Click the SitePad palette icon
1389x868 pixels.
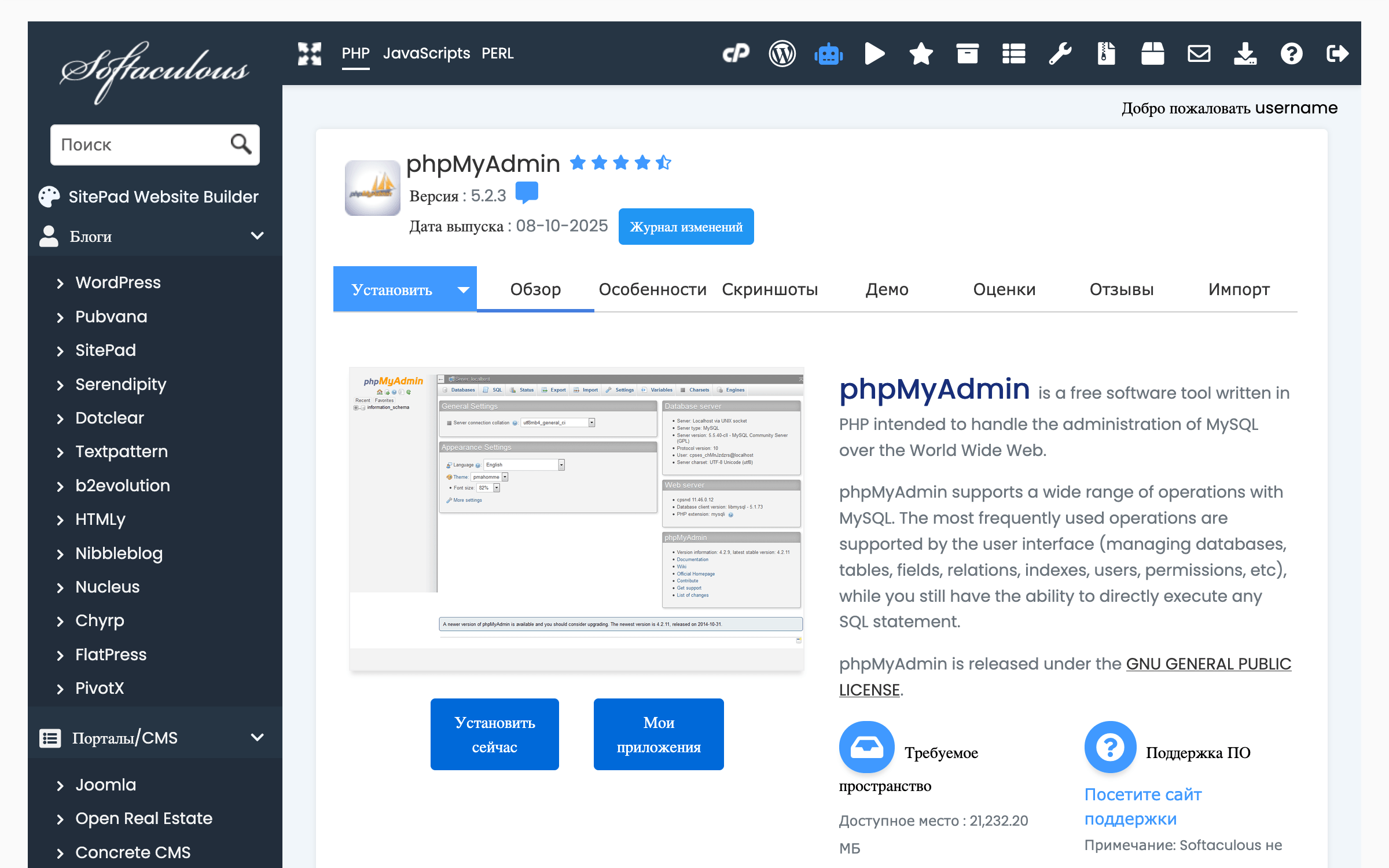49,197
